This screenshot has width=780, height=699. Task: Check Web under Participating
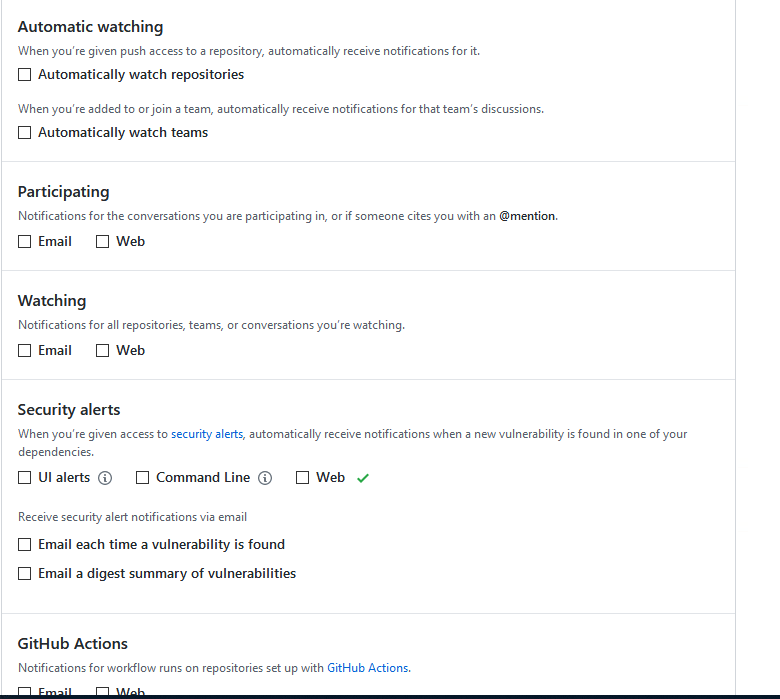pyautogui.click(x=102, y=241)
